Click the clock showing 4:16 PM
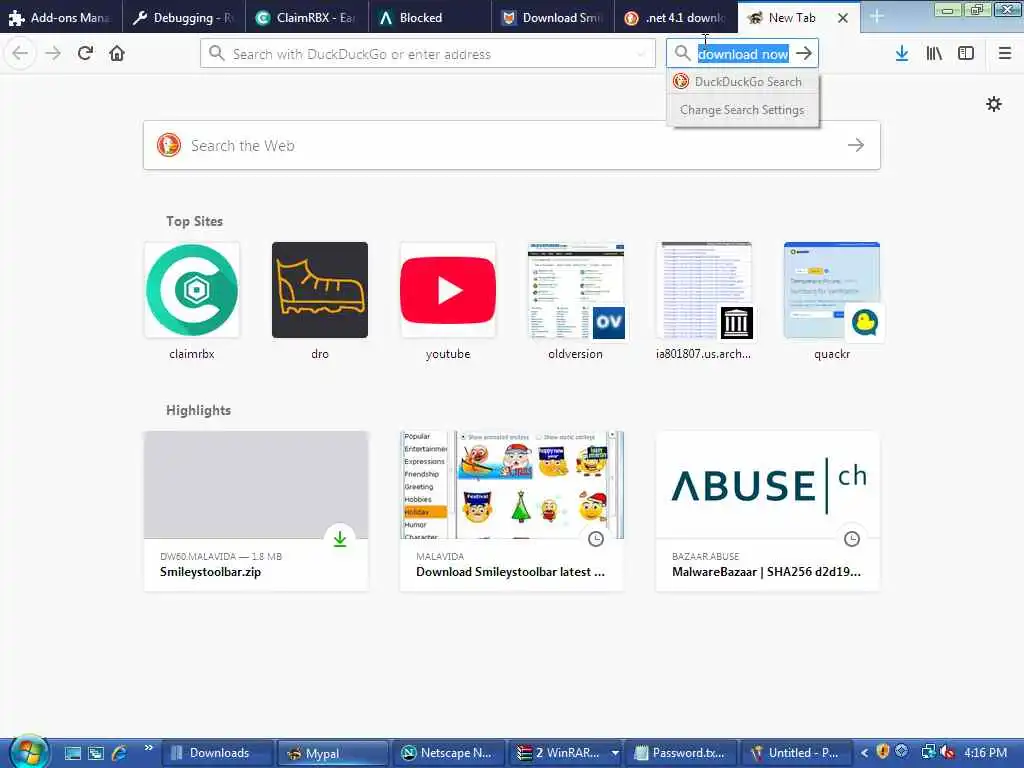 tap(985, 753)
